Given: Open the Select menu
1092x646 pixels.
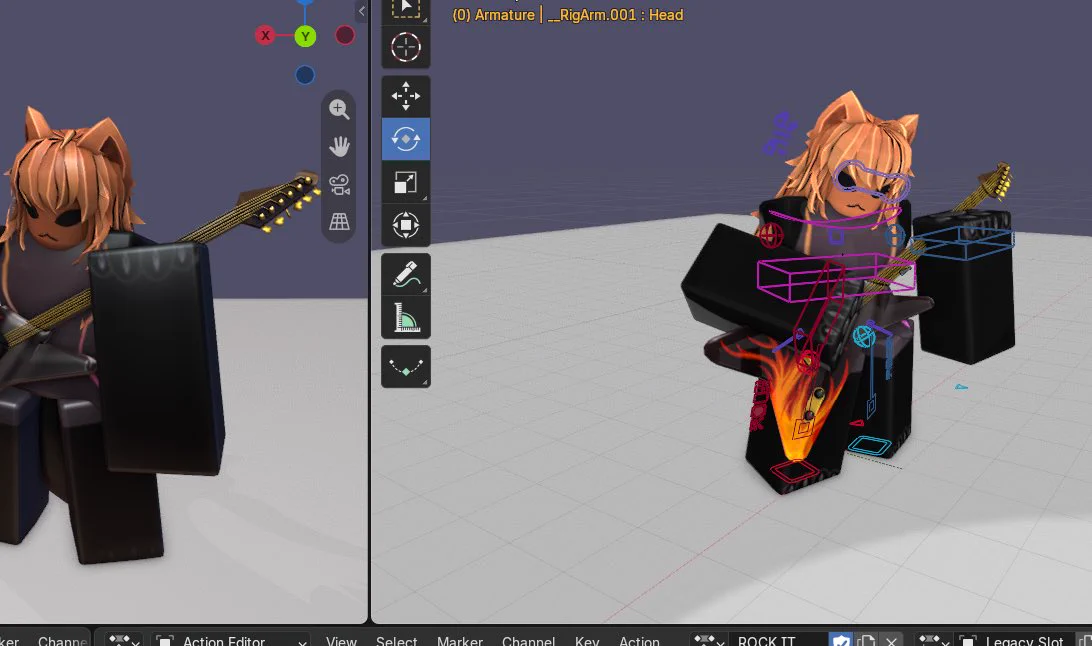Looking at the screenshot, I should tap(396, 640).
